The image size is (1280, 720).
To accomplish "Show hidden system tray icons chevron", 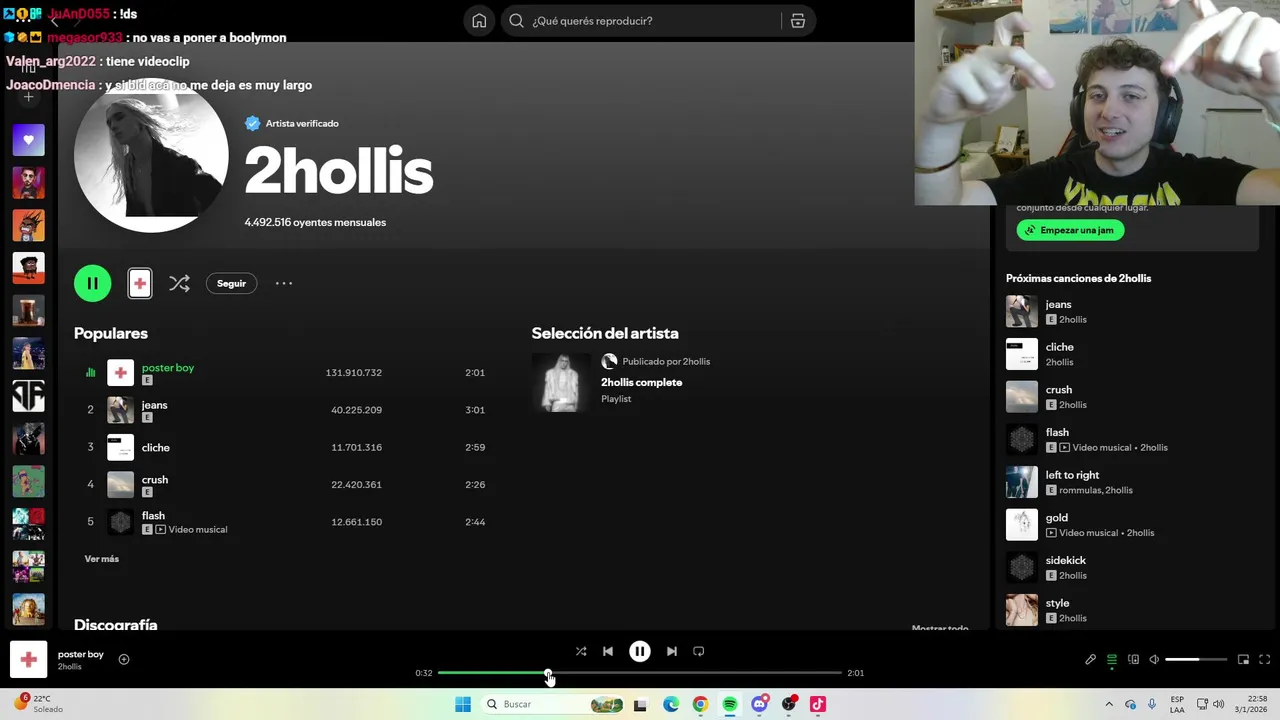I will click(1109, 704).
